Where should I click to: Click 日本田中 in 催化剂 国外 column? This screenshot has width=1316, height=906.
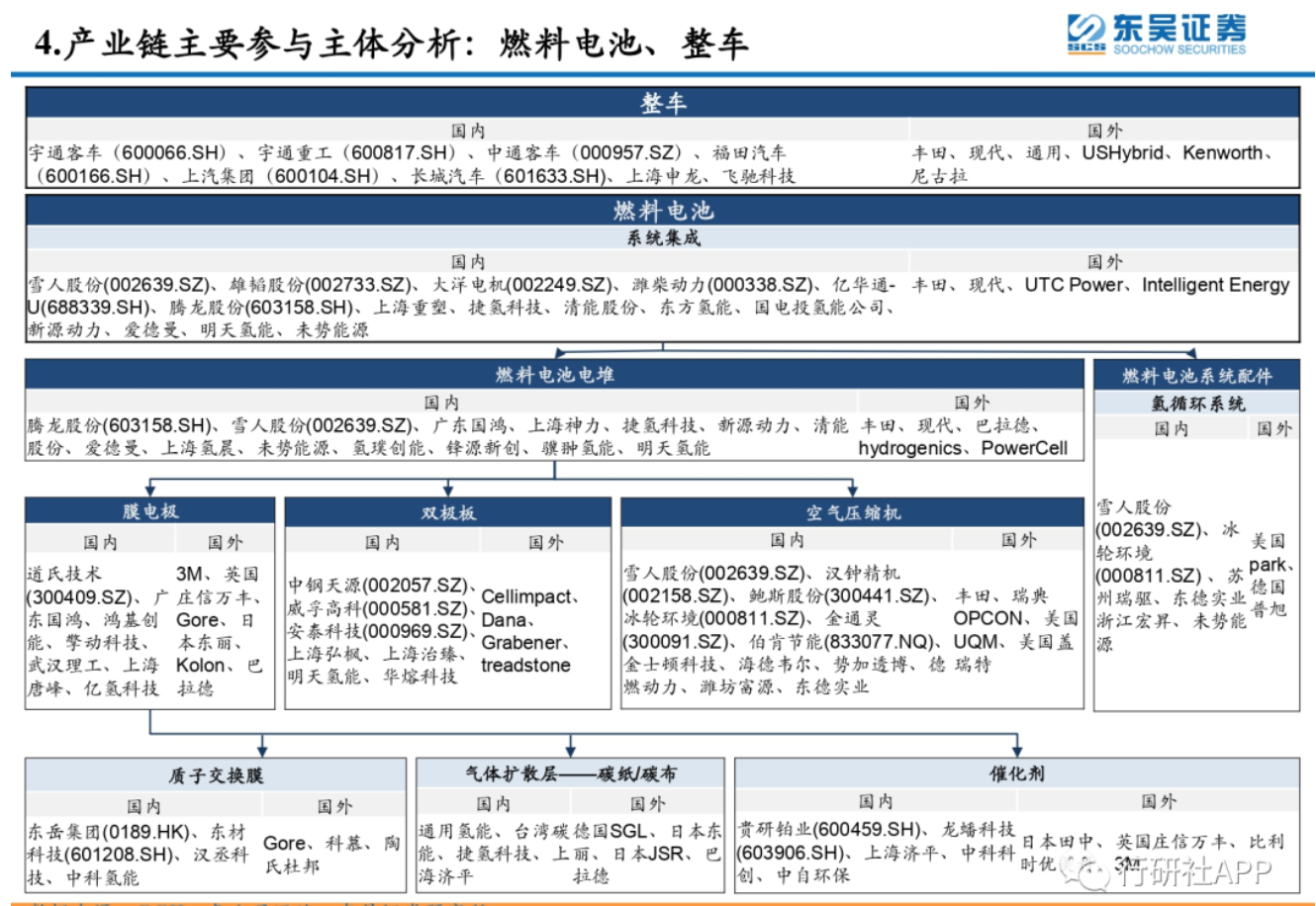1058,842
